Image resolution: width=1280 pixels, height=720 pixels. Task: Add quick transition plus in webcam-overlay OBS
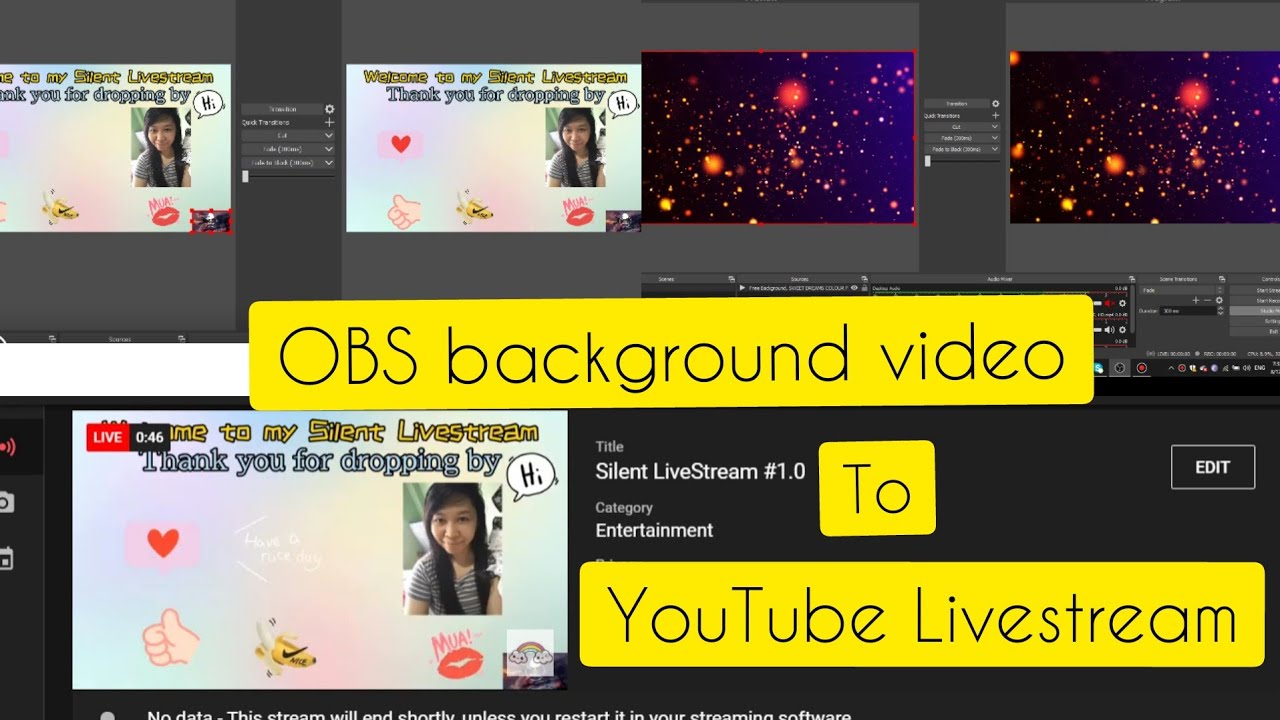329,122
